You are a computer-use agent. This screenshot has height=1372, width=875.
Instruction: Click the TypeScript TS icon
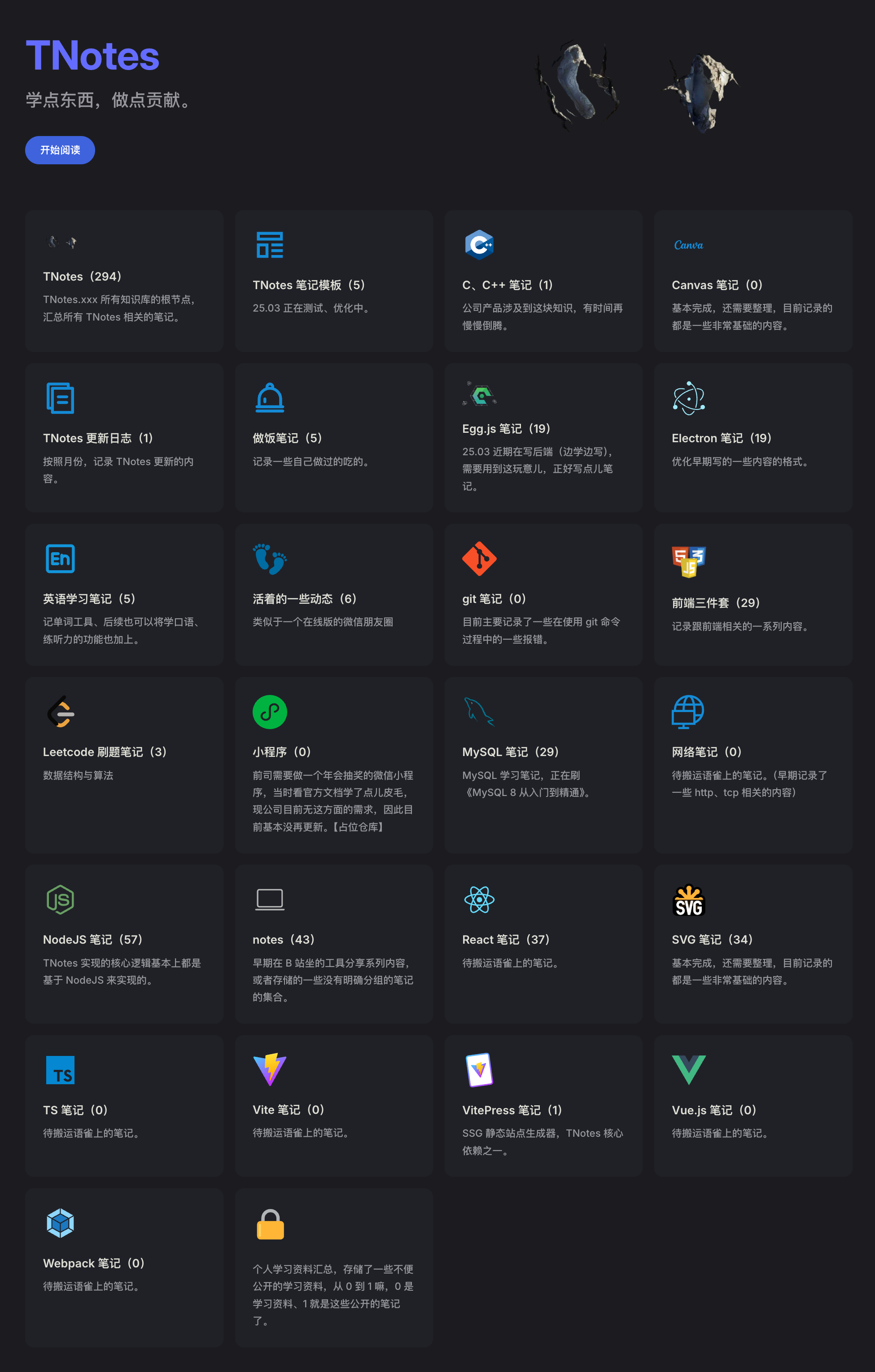click(60, 1069)
